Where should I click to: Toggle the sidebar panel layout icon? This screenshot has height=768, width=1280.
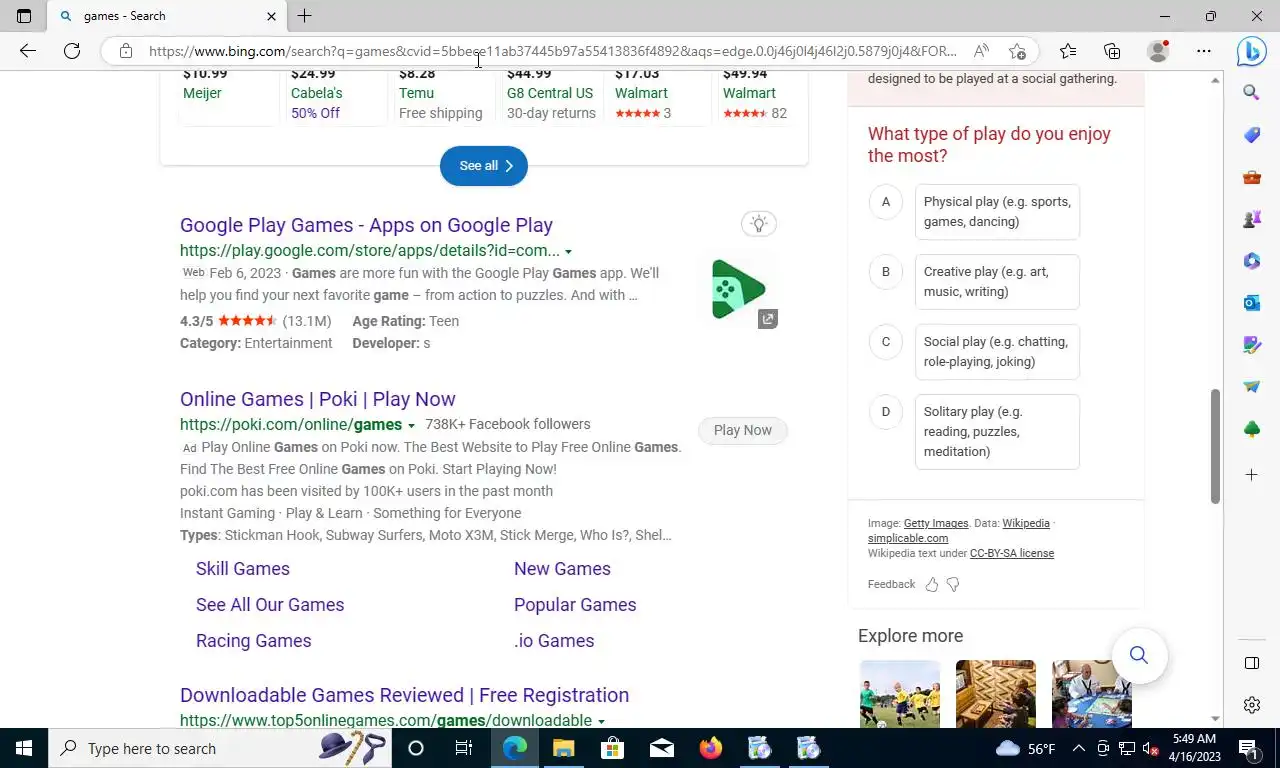(1251, 663)
